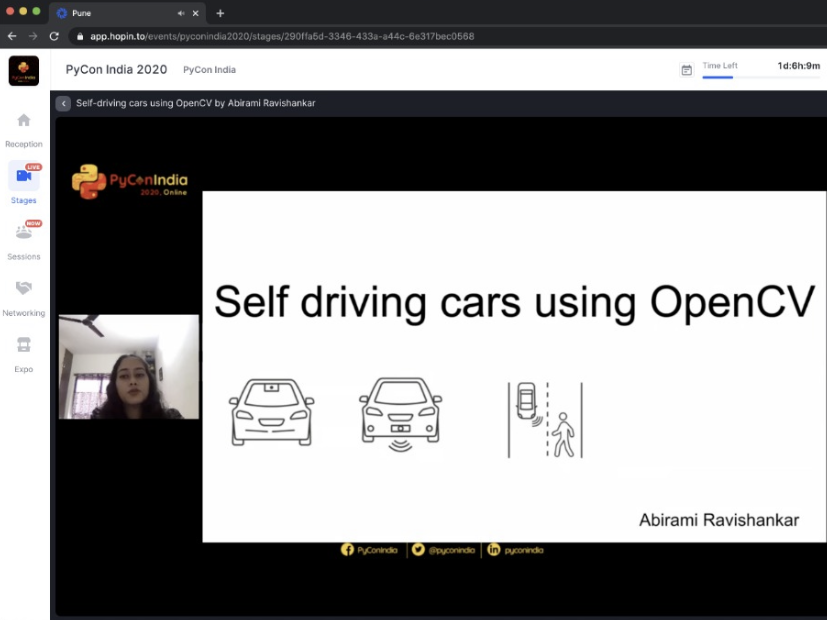Click the Sessions label
827x620 pixels.
(24, 257)
